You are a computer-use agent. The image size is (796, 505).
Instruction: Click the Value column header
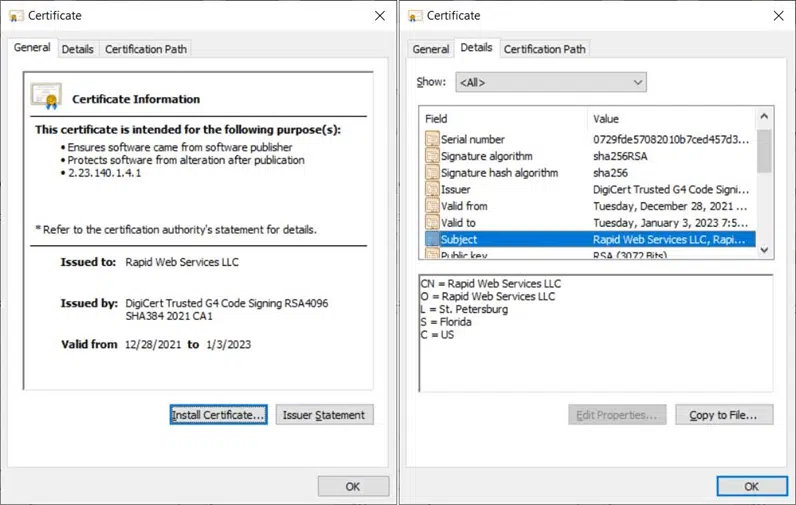coord(672,119)
